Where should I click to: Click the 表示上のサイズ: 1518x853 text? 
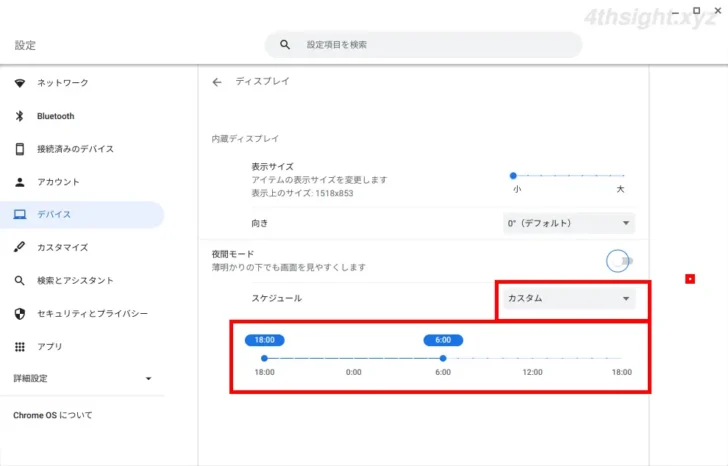click(x=302, y=194)
